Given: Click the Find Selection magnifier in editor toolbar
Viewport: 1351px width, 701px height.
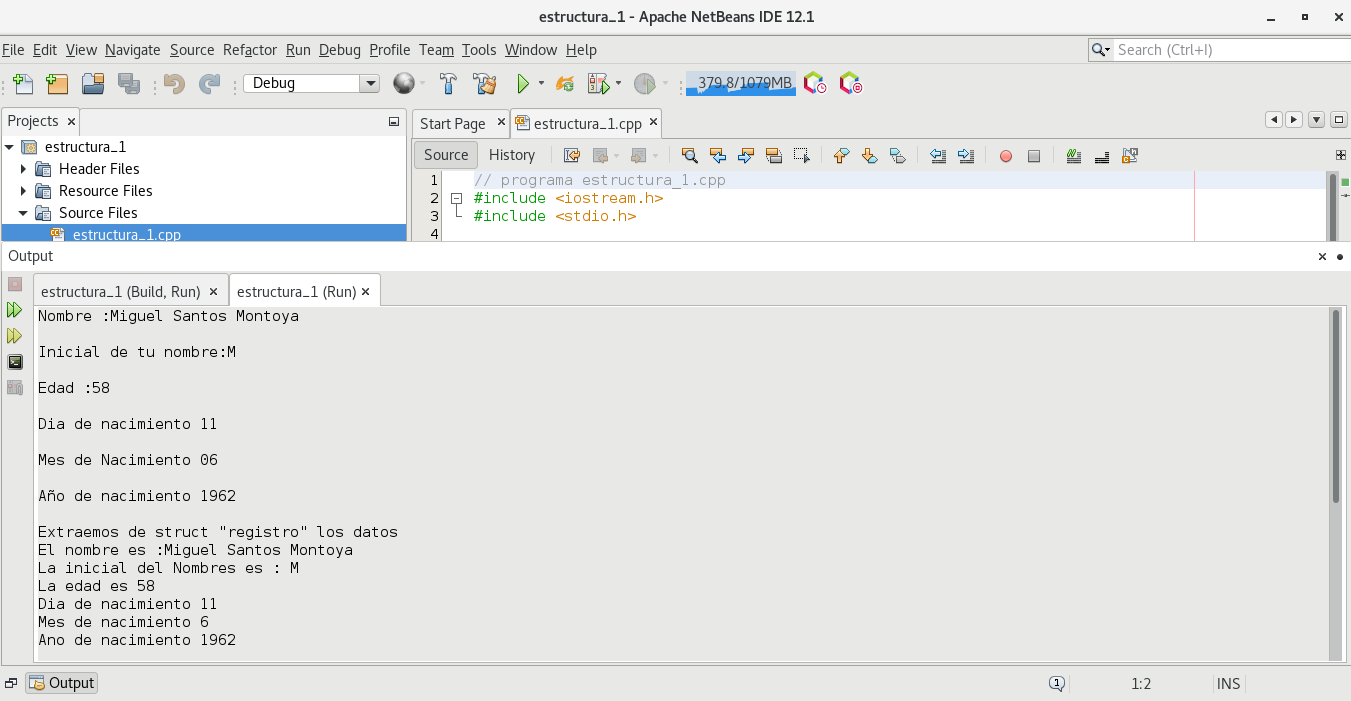Looking at the screenshot, I should tap(689, 156).
